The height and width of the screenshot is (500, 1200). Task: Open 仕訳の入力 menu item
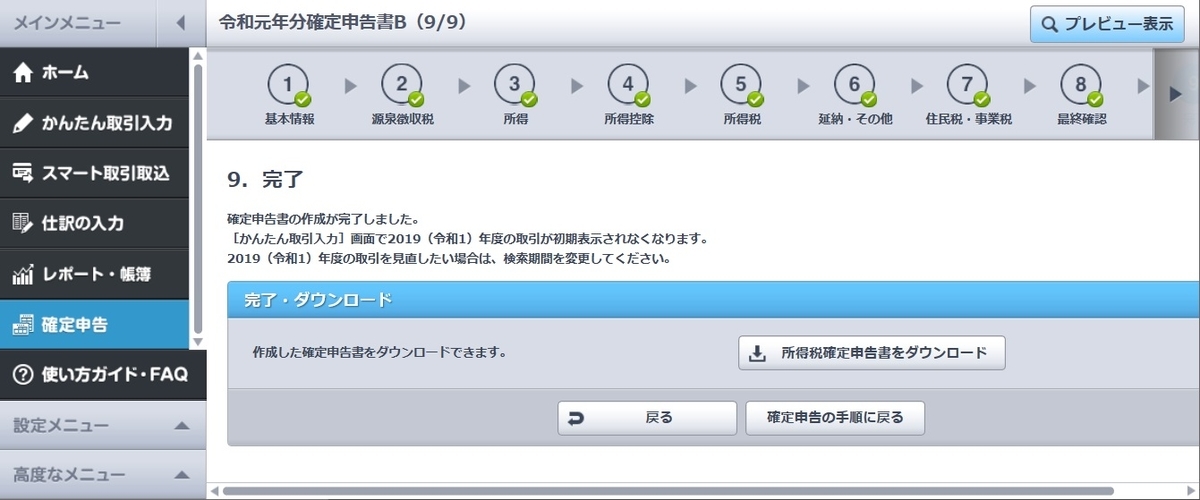pyautogui.click(x=95, y=223)
